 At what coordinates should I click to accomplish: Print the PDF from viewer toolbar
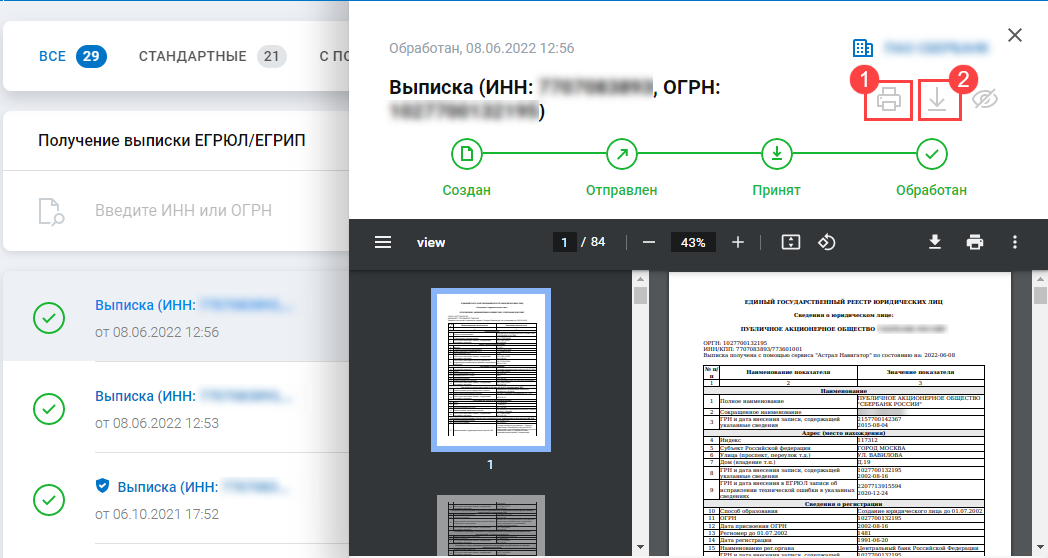click(975, 242)
